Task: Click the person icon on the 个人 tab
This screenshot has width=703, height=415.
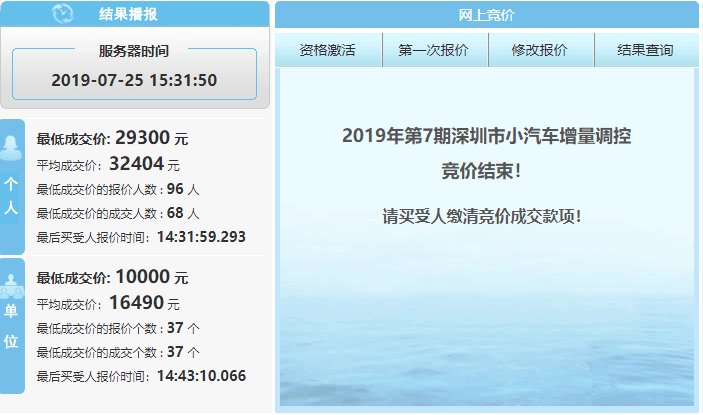Action: [11, 147]
